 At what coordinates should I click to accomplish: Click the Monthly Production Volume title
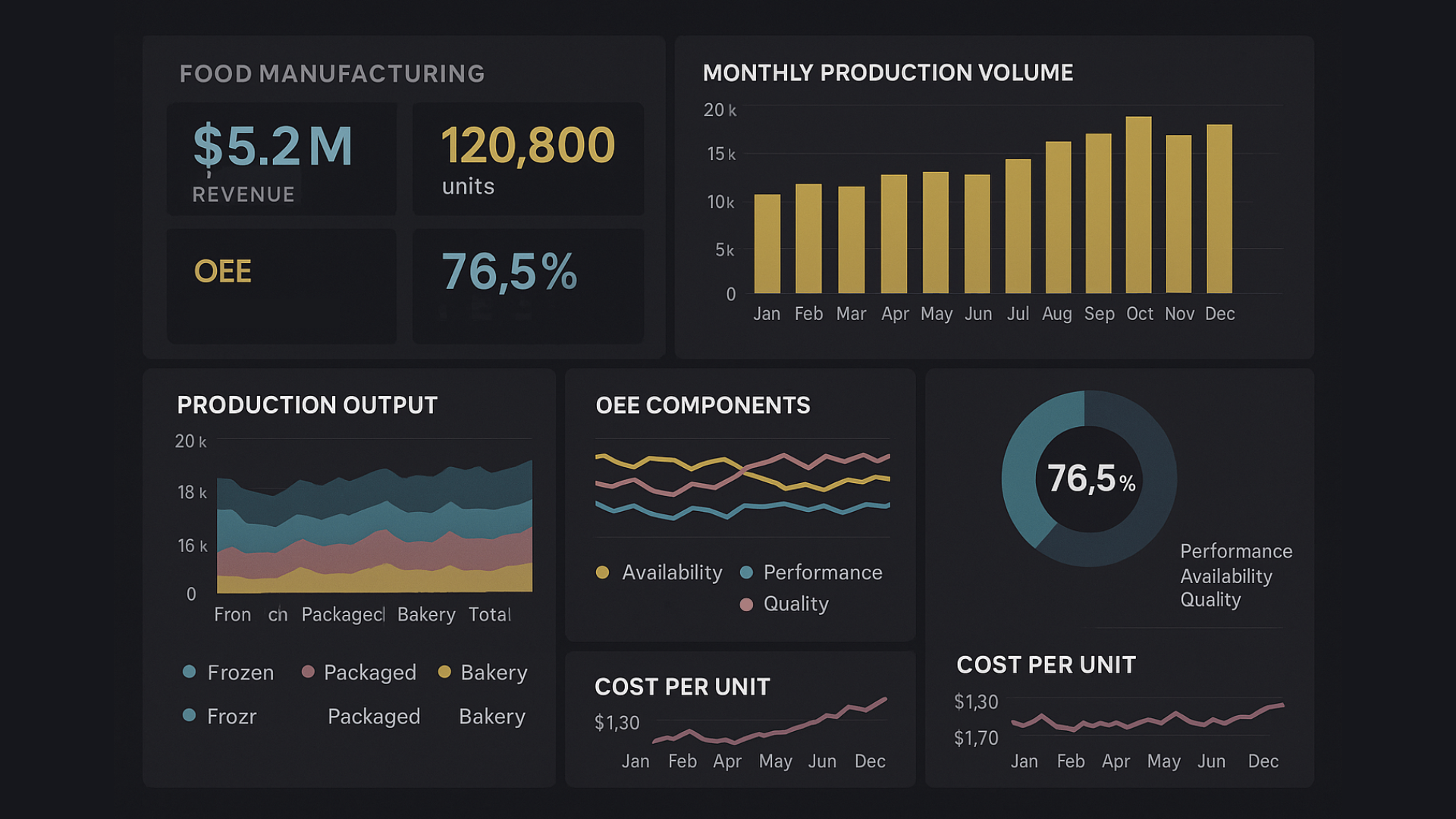click(x=887, y=73)
